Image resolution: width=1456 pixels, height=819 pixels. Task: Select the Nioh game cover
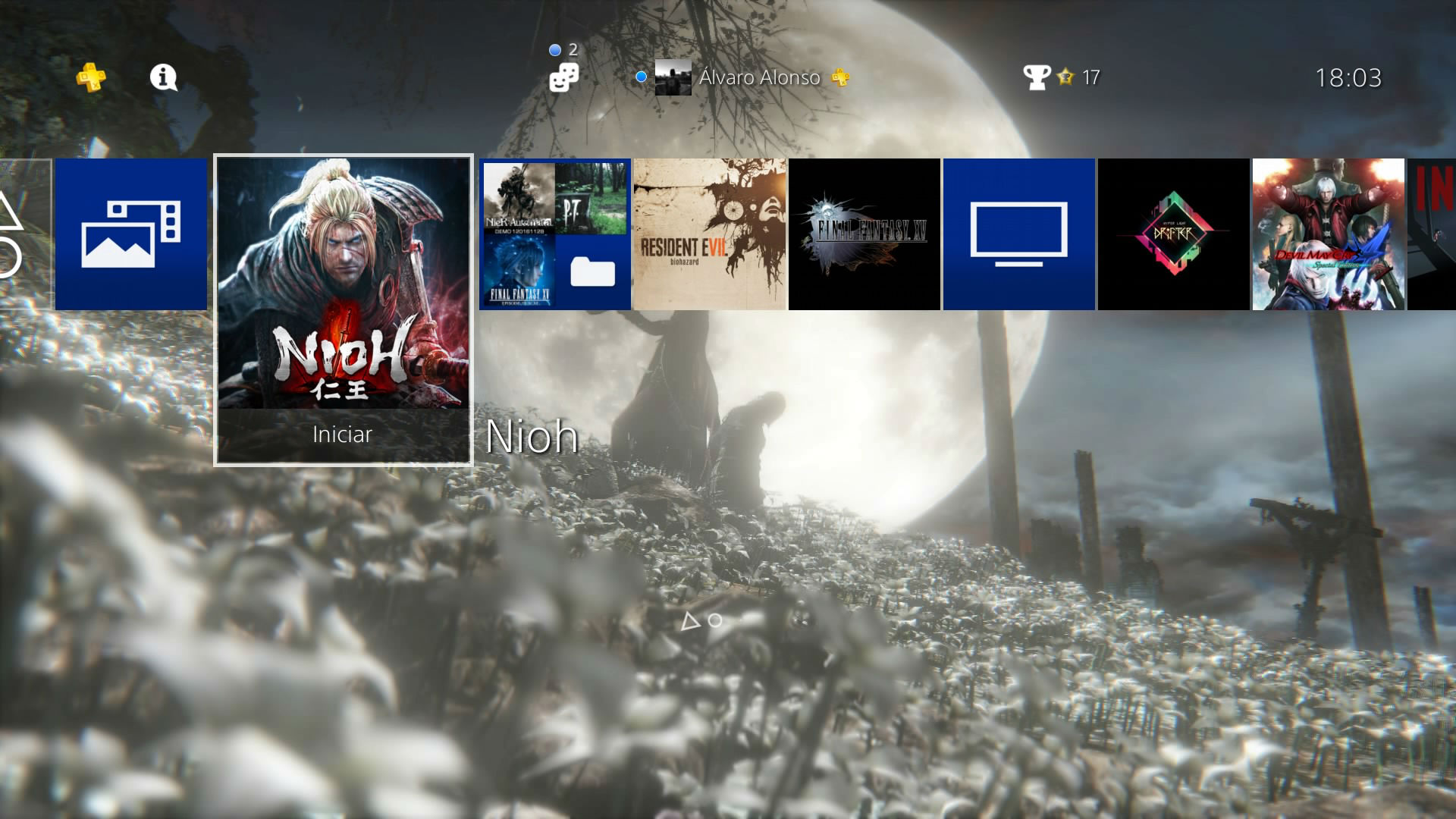(x=344, y=284)
